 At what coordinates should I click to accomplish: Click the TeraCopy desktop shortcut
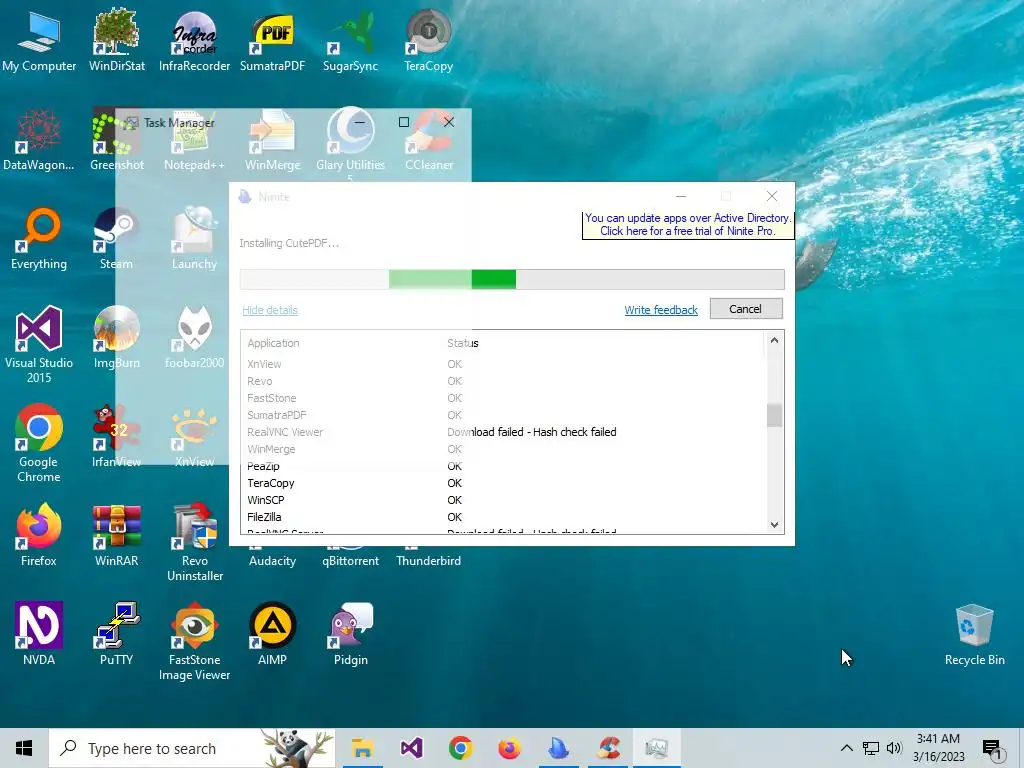428,40
